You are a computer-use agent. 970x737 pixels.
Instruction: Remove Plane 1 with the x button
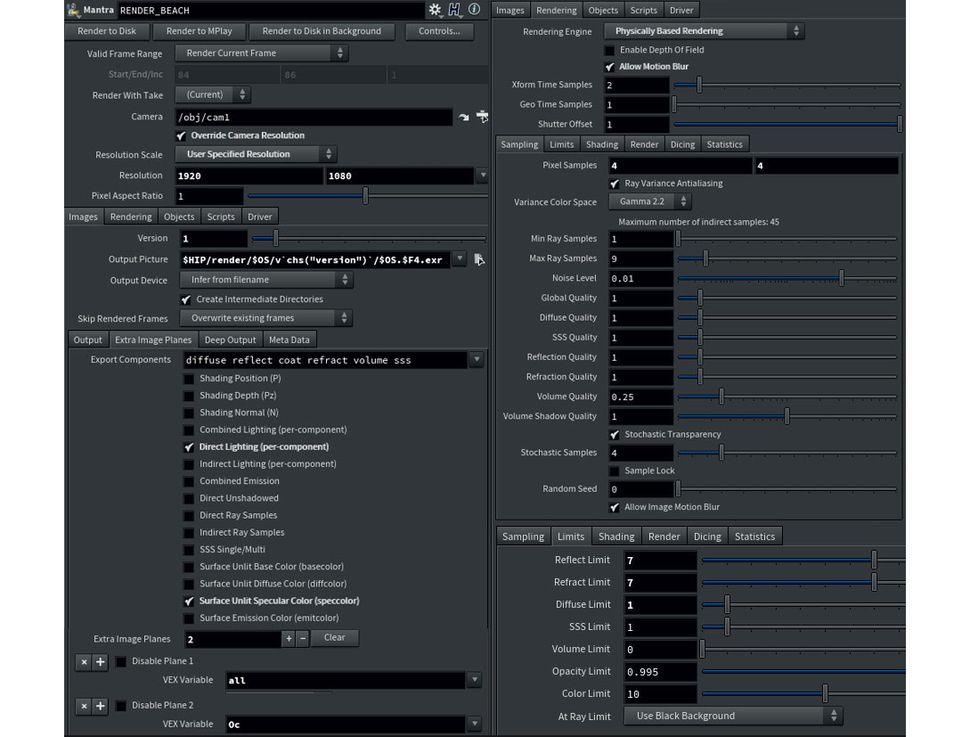(84, 662)
